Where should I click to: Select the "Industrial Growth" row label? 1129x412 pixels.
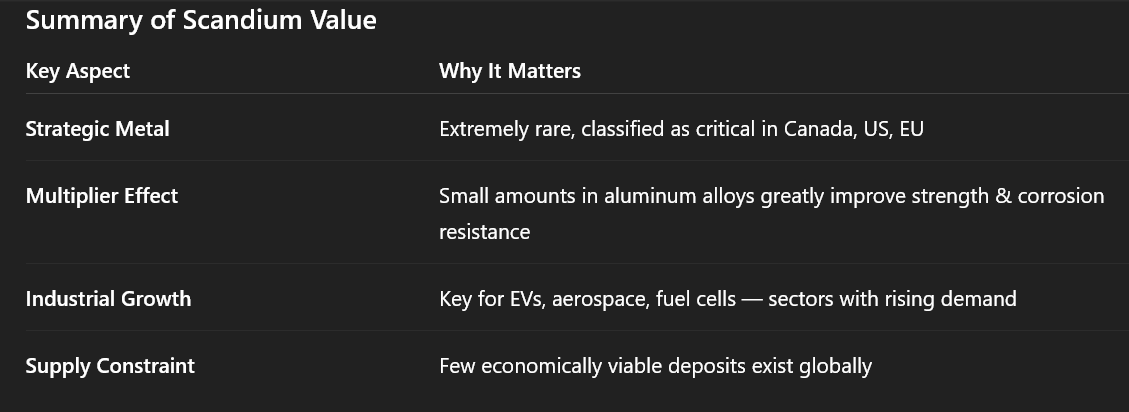coord(108,299)
